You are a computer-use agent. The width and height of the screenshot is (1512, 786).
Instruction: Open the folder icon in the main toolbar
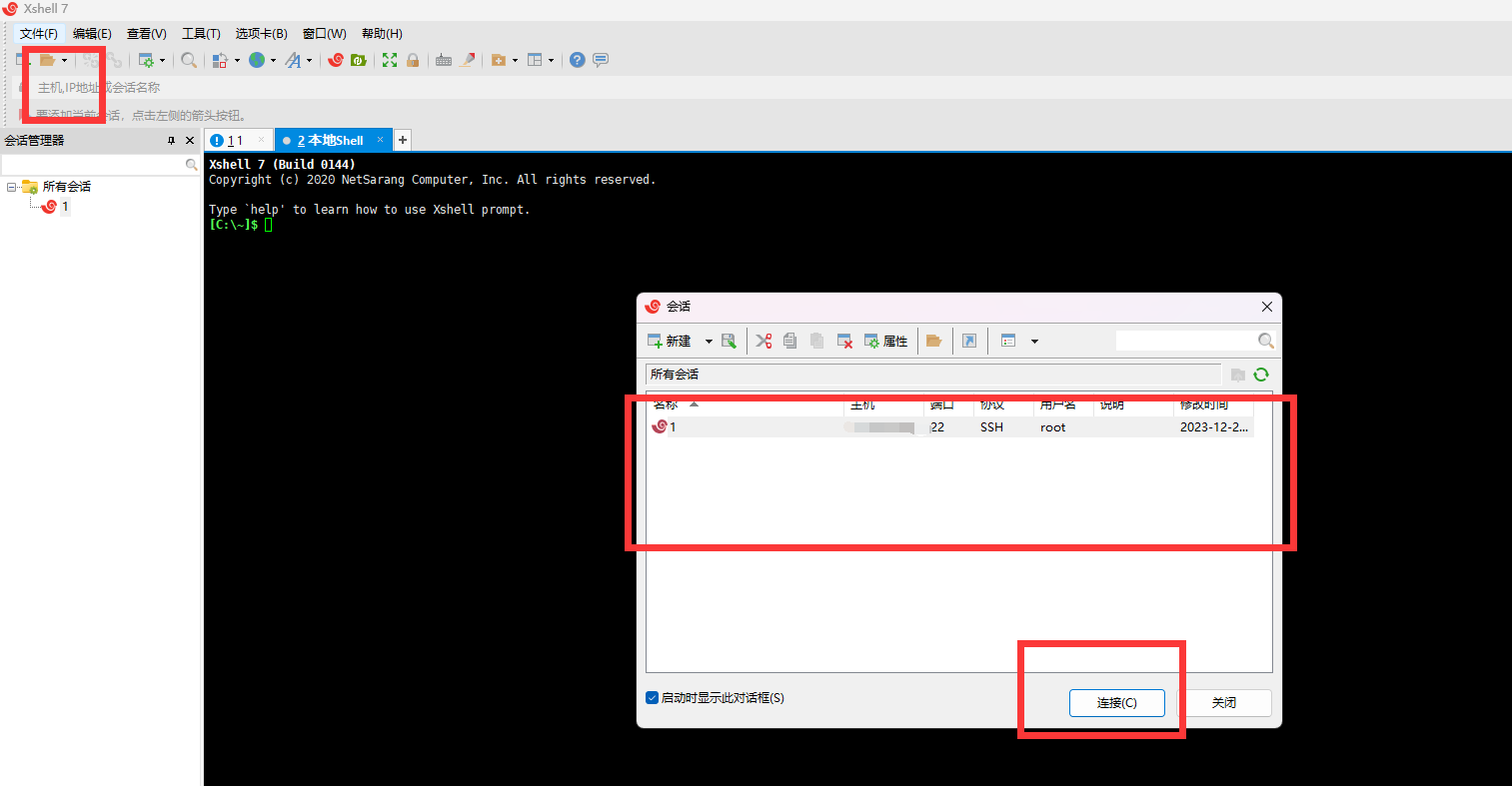(47, 60)
